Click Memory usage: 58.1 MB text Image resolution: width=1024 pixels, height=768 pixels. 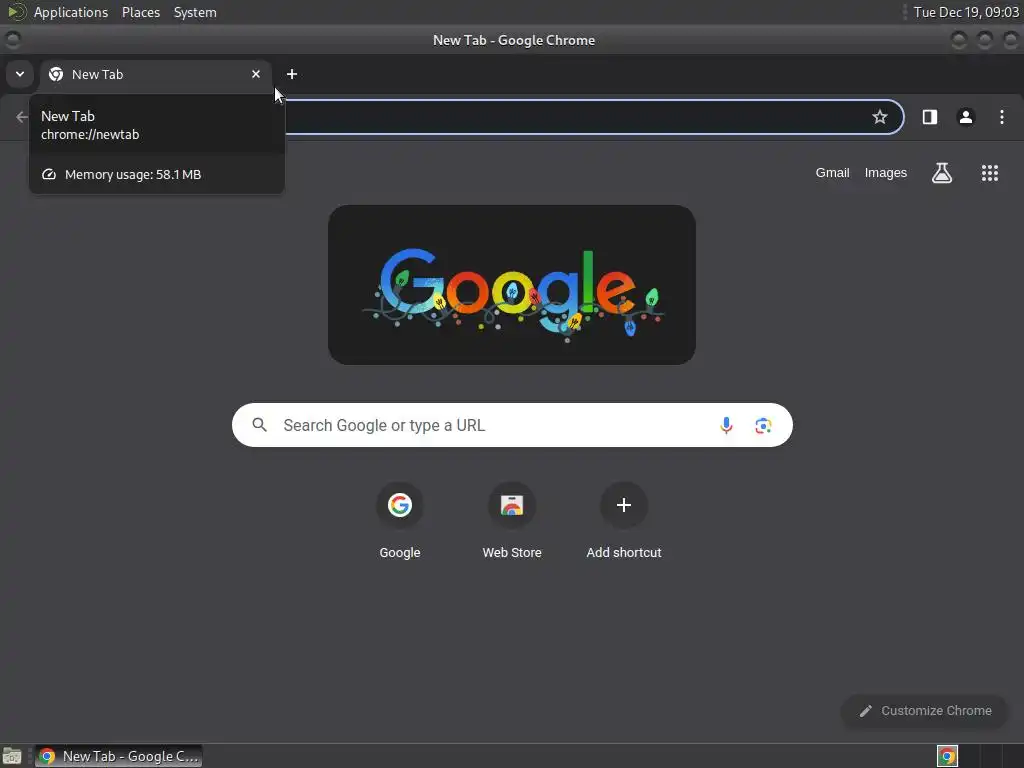[133, 174]
